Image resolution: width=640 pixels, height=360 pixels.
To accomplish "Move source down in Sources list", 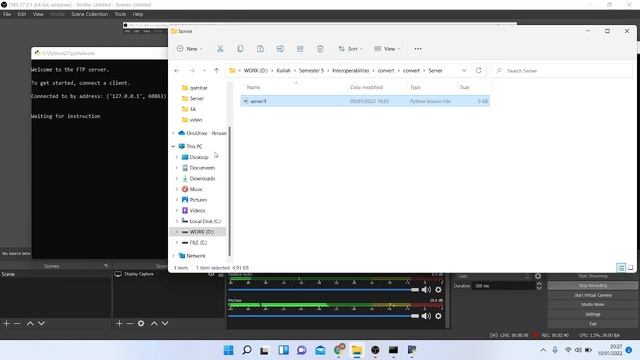I will (165, 323).
